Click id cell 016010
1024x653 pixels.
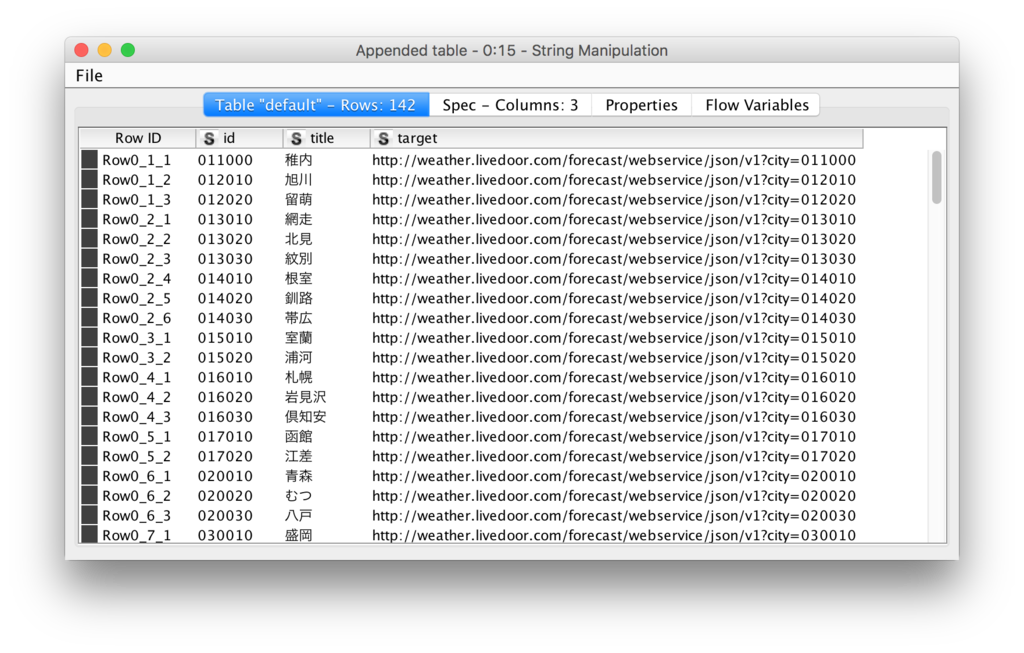225,377
